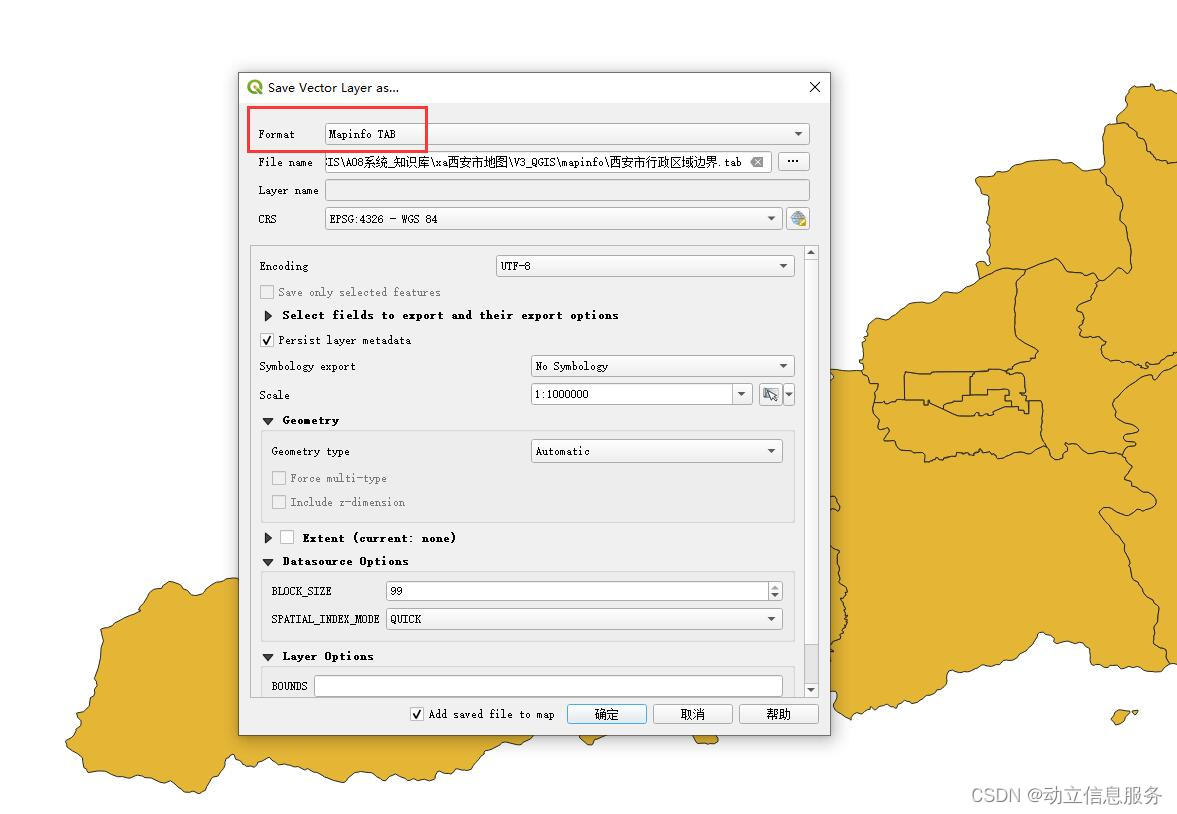The width and height of the screenshot is (1177, 814).
Task: Click the Layer name input field
Action: coord(567,190)
